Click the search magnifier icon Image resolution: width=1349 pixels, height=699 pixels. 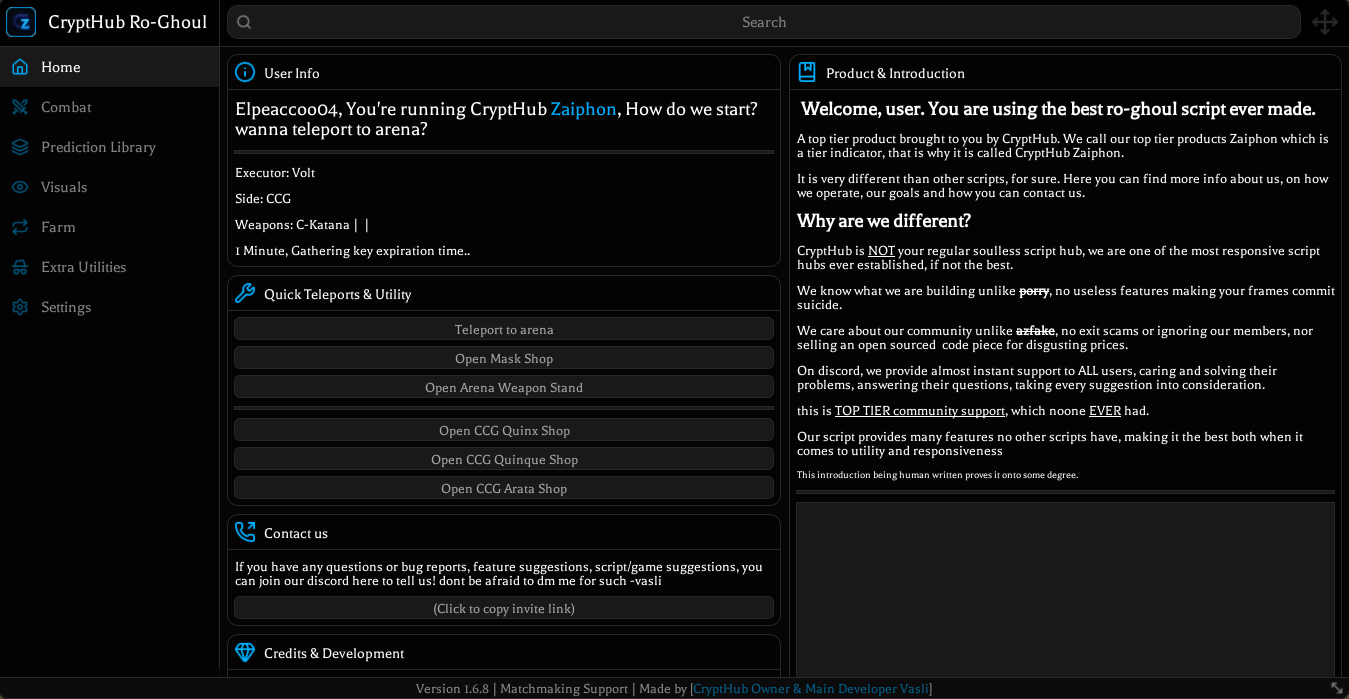244,22
